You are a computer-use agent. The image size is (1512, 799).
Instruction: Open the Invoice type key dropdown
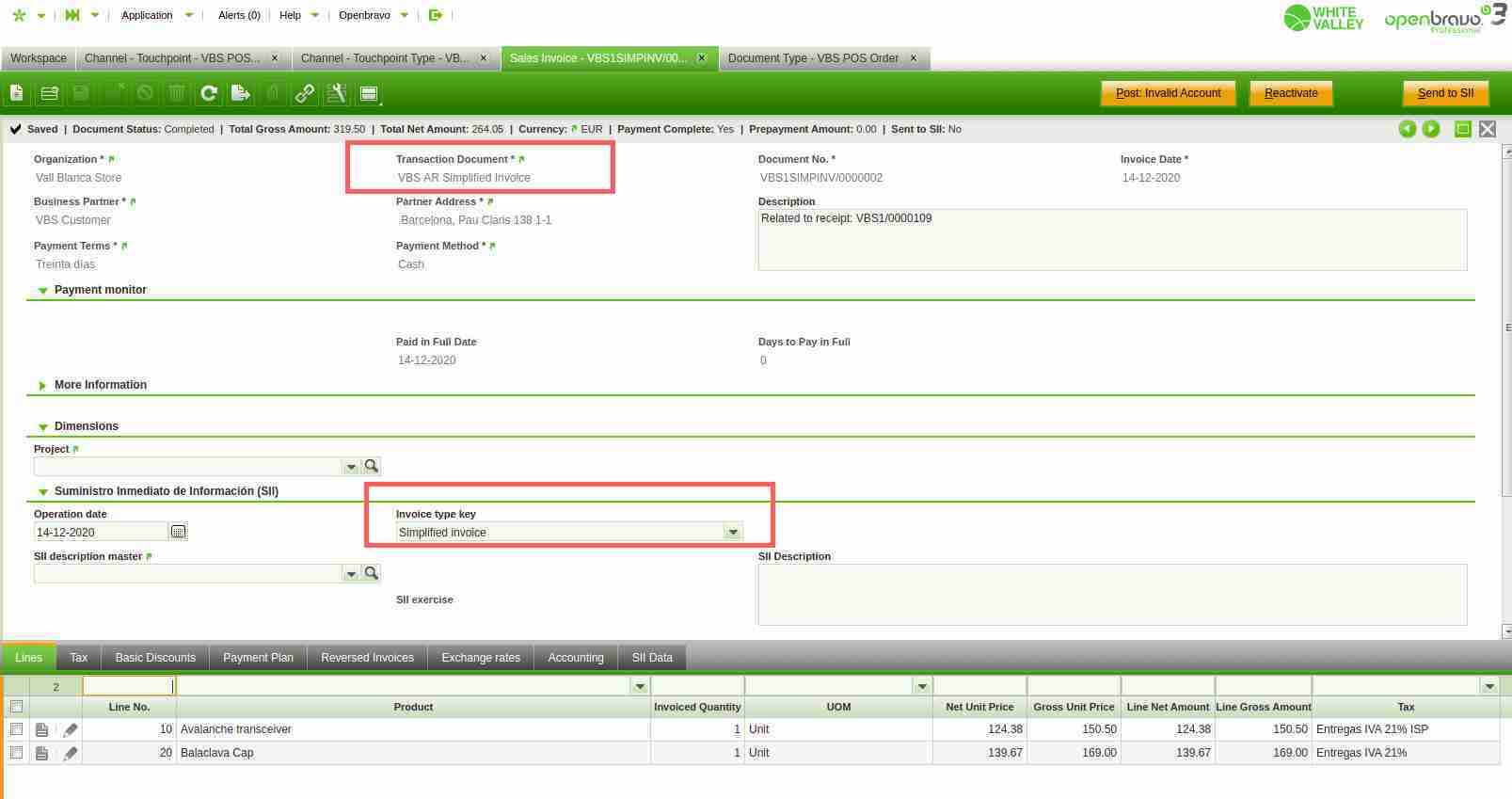(732, 533)
